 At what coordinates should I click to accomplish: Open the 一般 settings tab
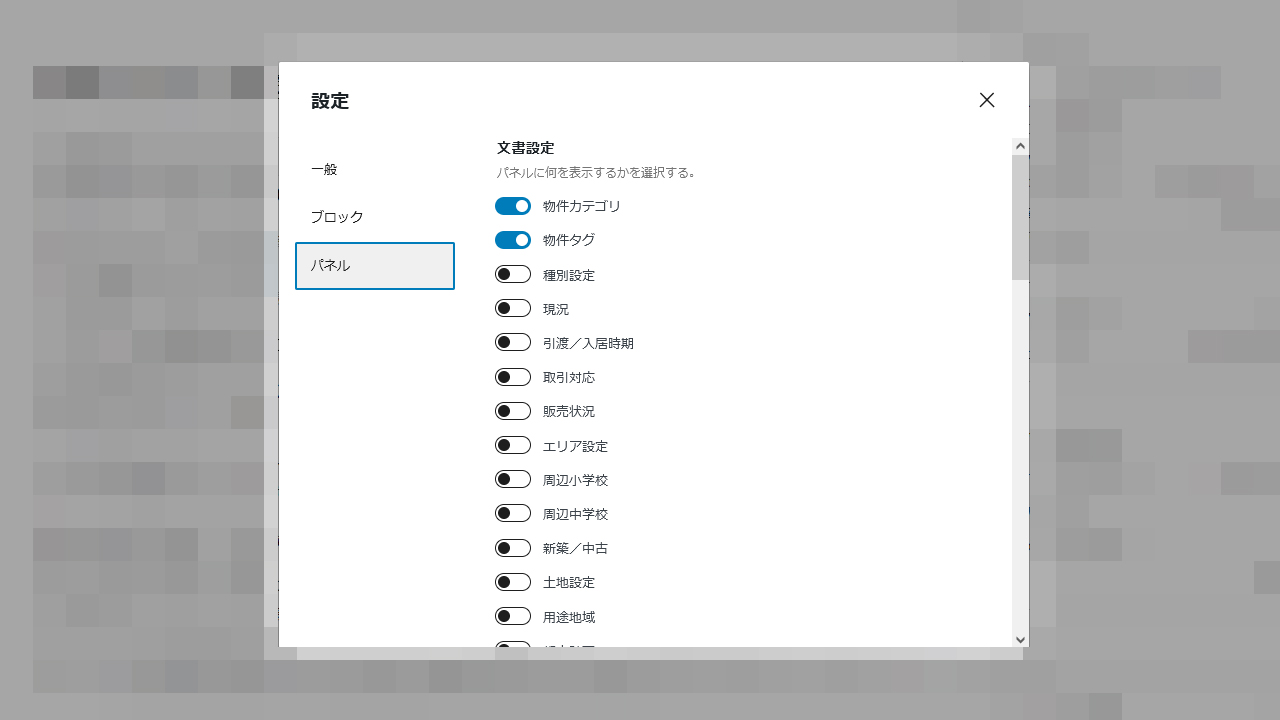375,170
